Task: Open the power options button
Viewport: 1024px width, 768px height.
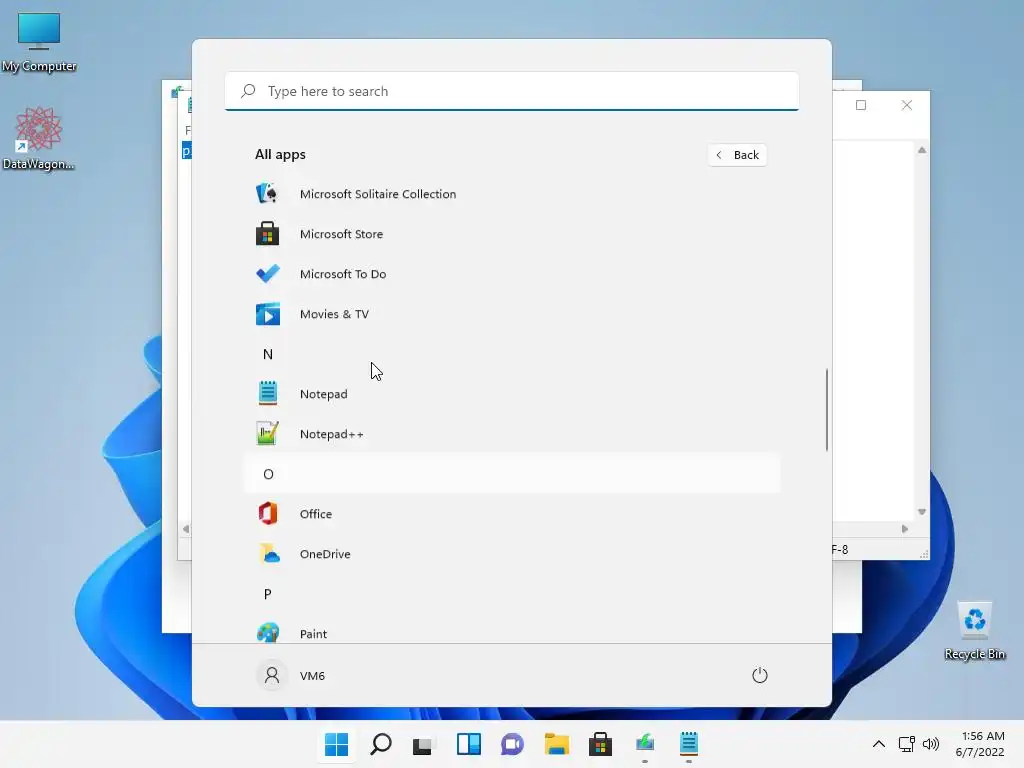Action: [x=760, y=675]
